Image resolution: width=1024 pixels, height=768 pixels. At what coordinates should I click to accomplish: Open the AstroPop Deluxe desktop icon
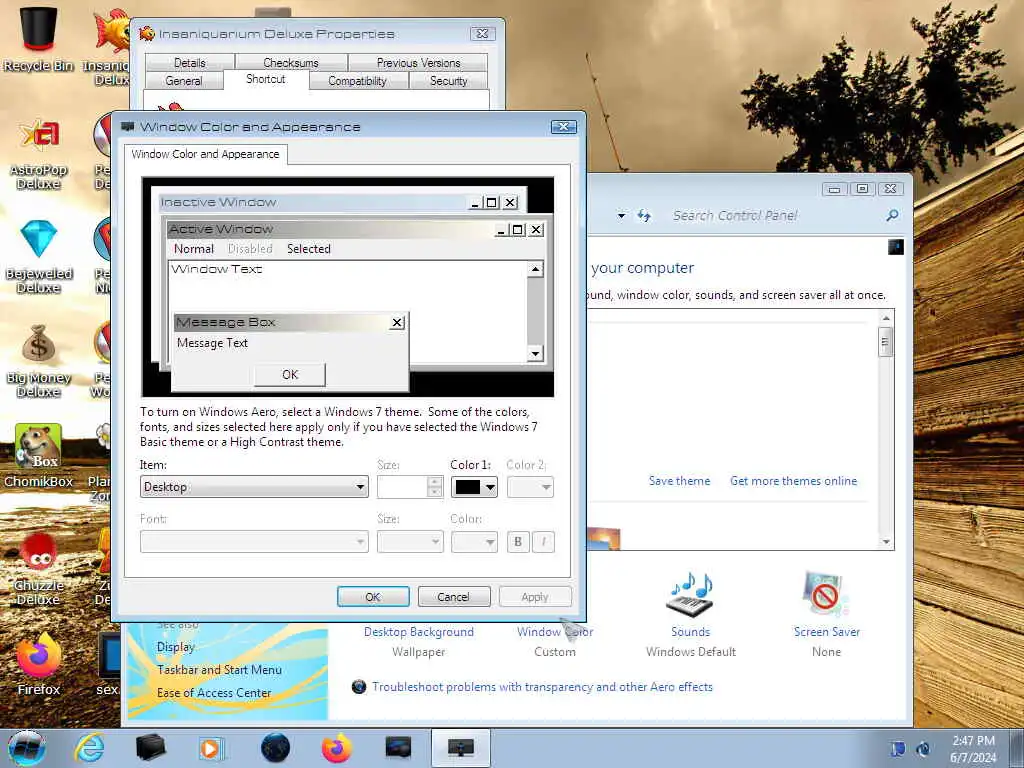click(x=39, y=154)
